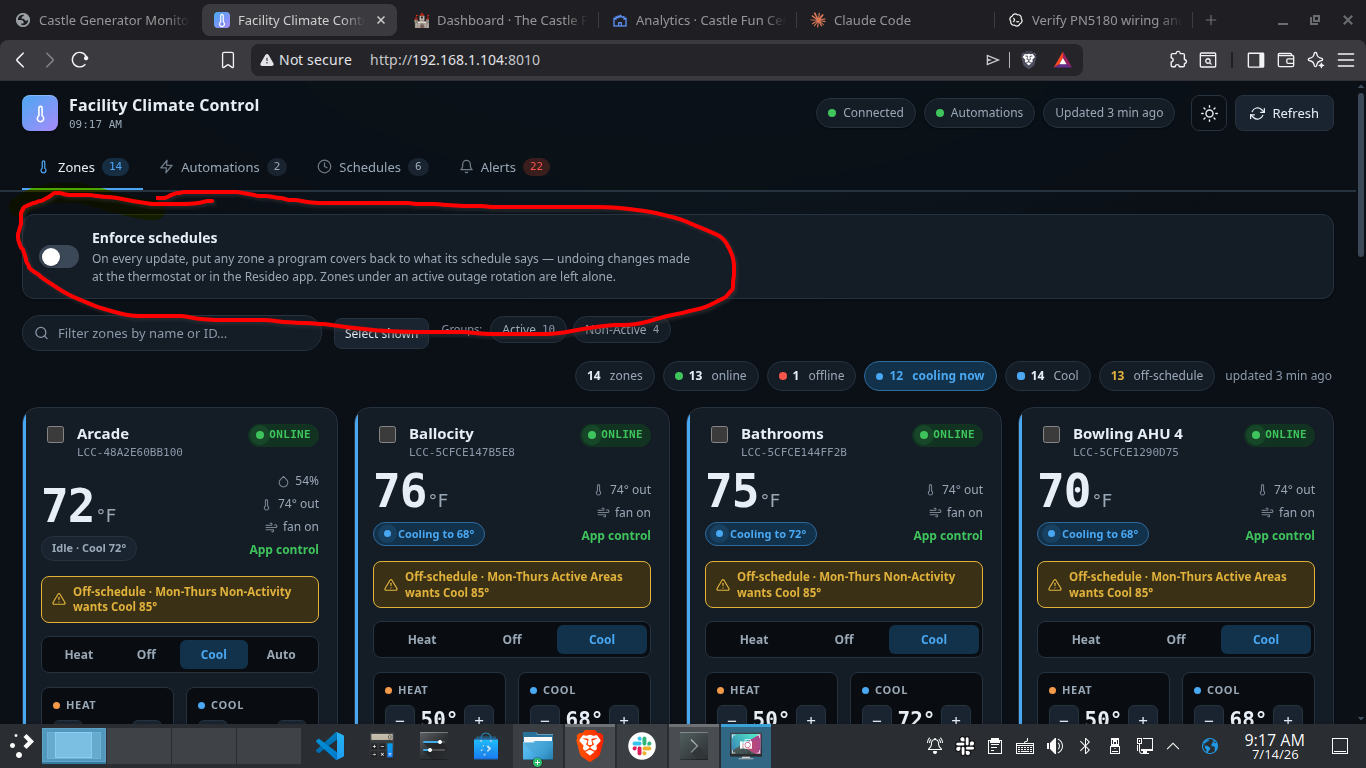The image size is (1366, 768).
Task: Enable the Enforce schedules switch
Action: (x=59, y=257)
